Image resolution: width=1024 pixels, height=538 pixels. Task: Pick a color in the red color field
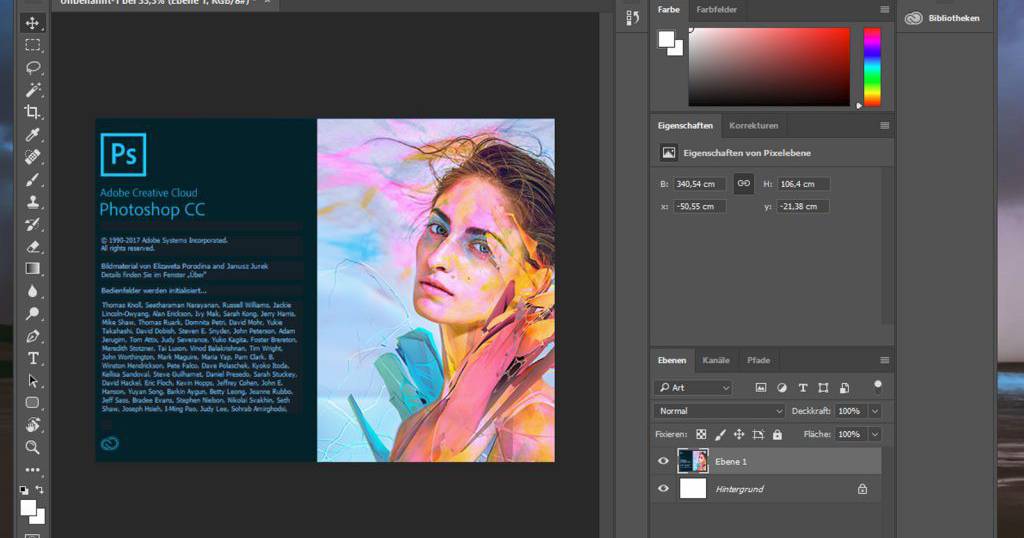point(769,67)
